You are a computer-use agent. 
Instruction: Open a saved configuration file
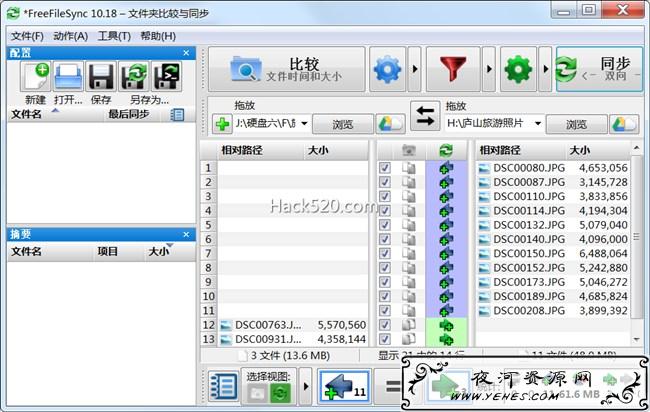[x=68, y=76]
